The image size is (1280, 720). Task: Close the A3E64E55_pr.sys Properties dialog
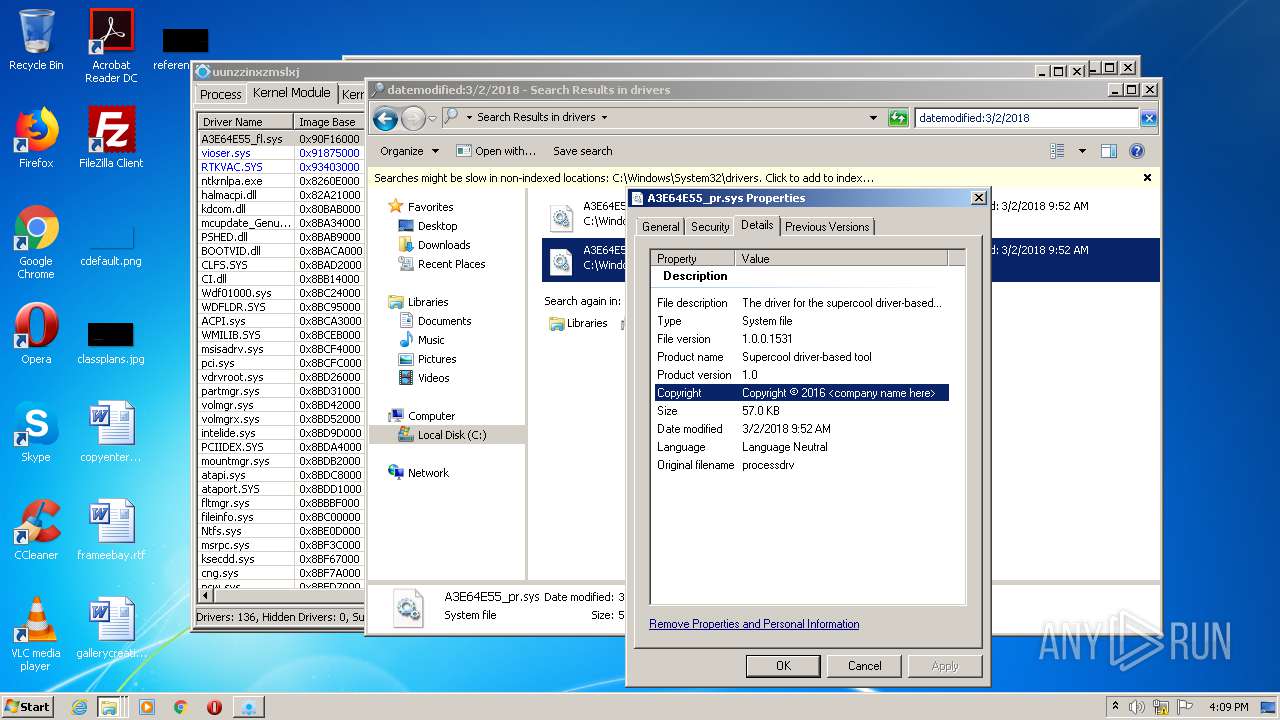pyautogui.click(x=978, y=198)
